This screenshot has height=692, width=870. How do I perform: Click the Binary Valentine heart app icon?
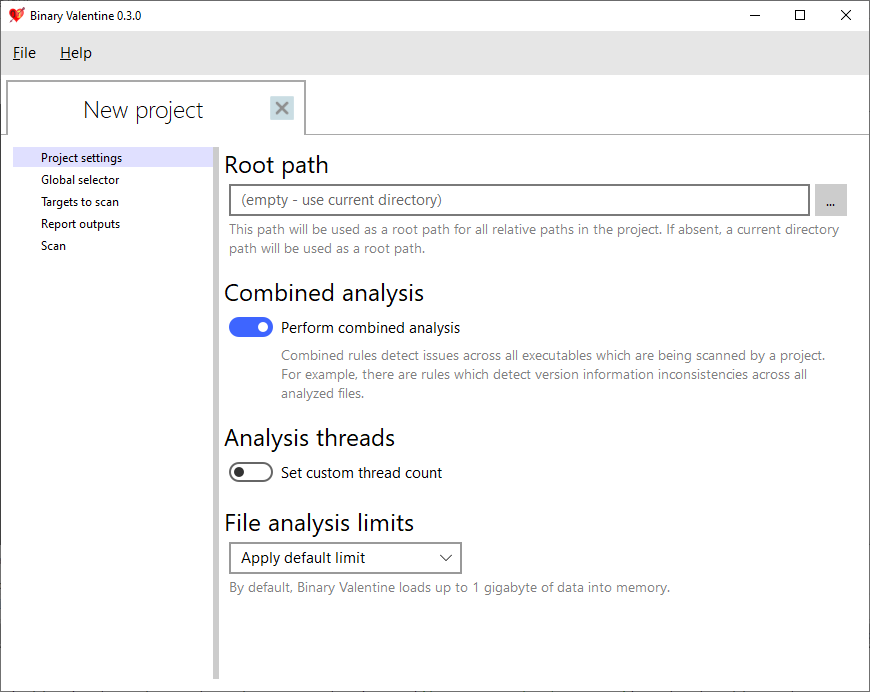pyautogui.click(x=17, y=15)
